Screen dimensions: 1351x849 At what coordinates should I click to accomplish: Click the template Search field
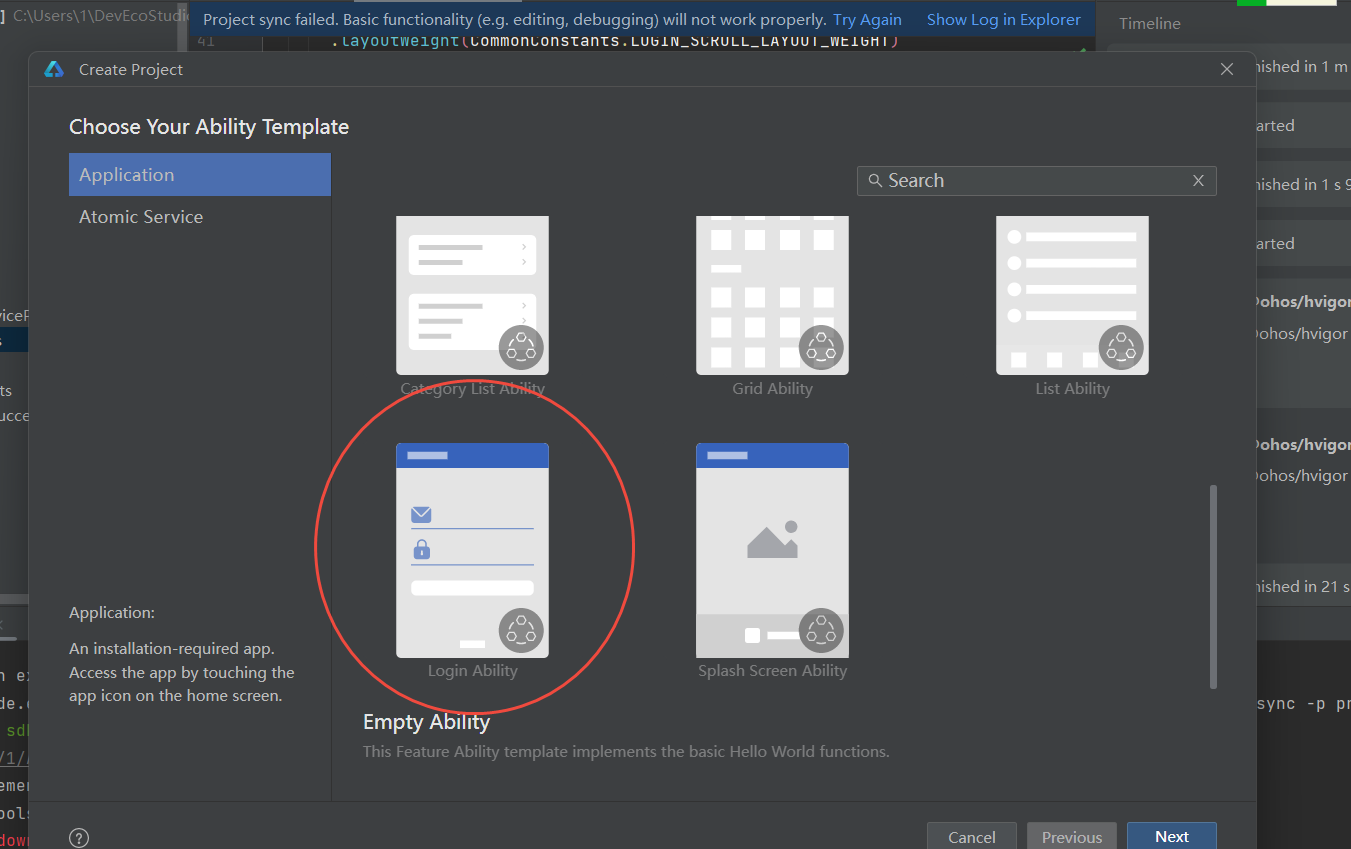point(1036,181)
